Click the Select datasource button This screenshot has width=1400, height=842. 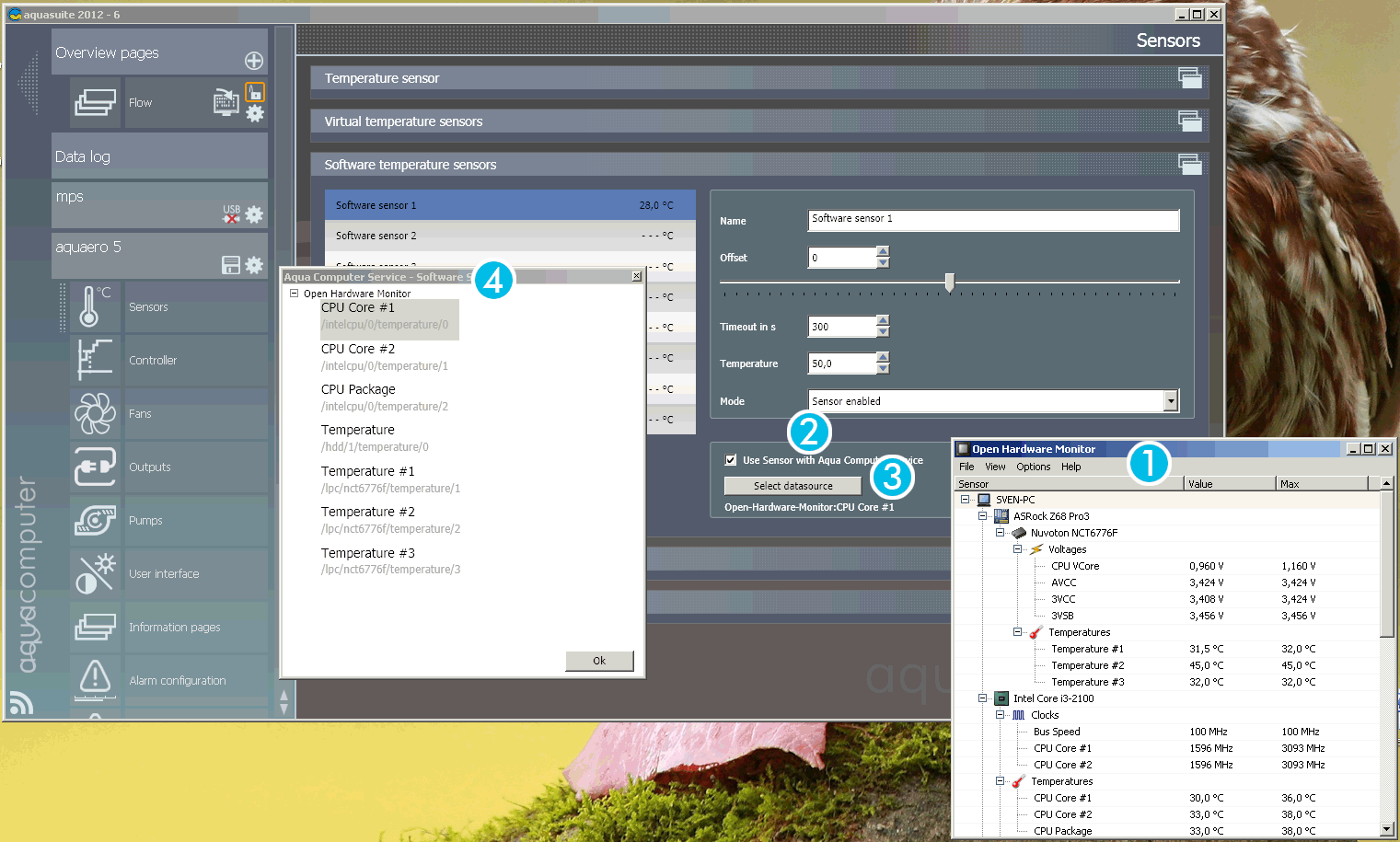793,486
